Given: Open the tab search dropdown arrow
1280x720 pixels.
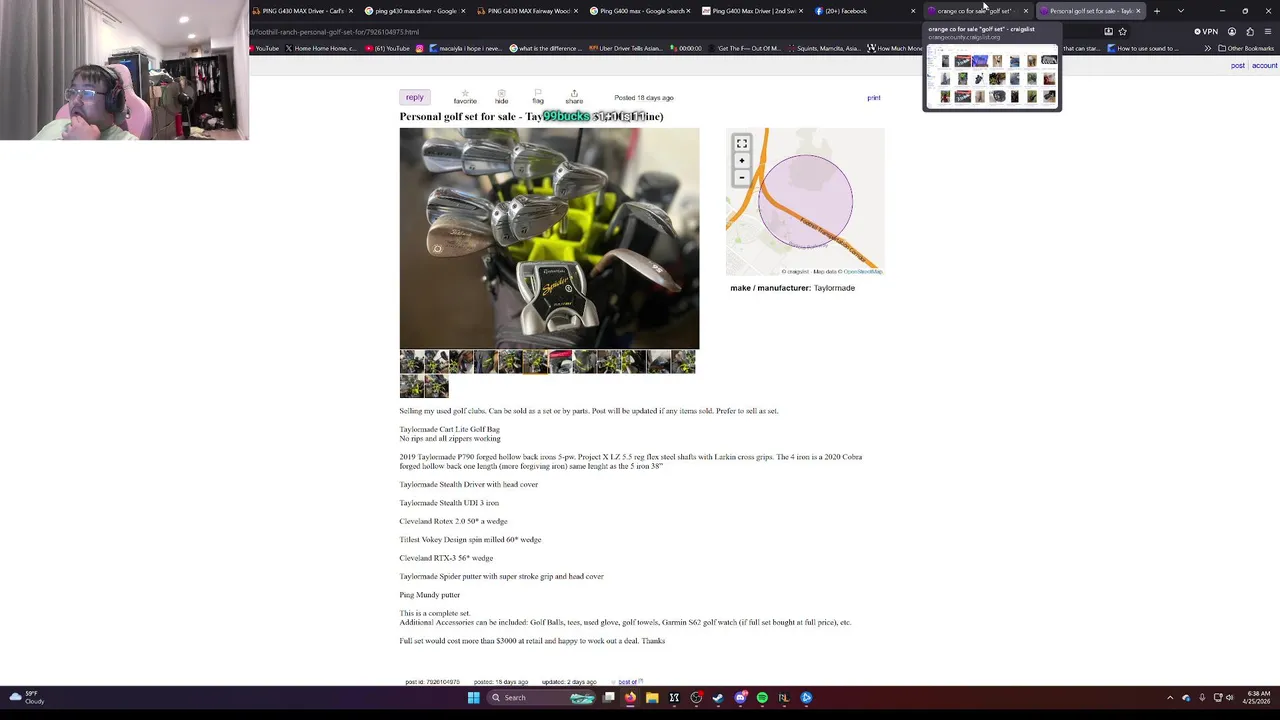Looking at the screenshot, I should (x=1180, y=11).
